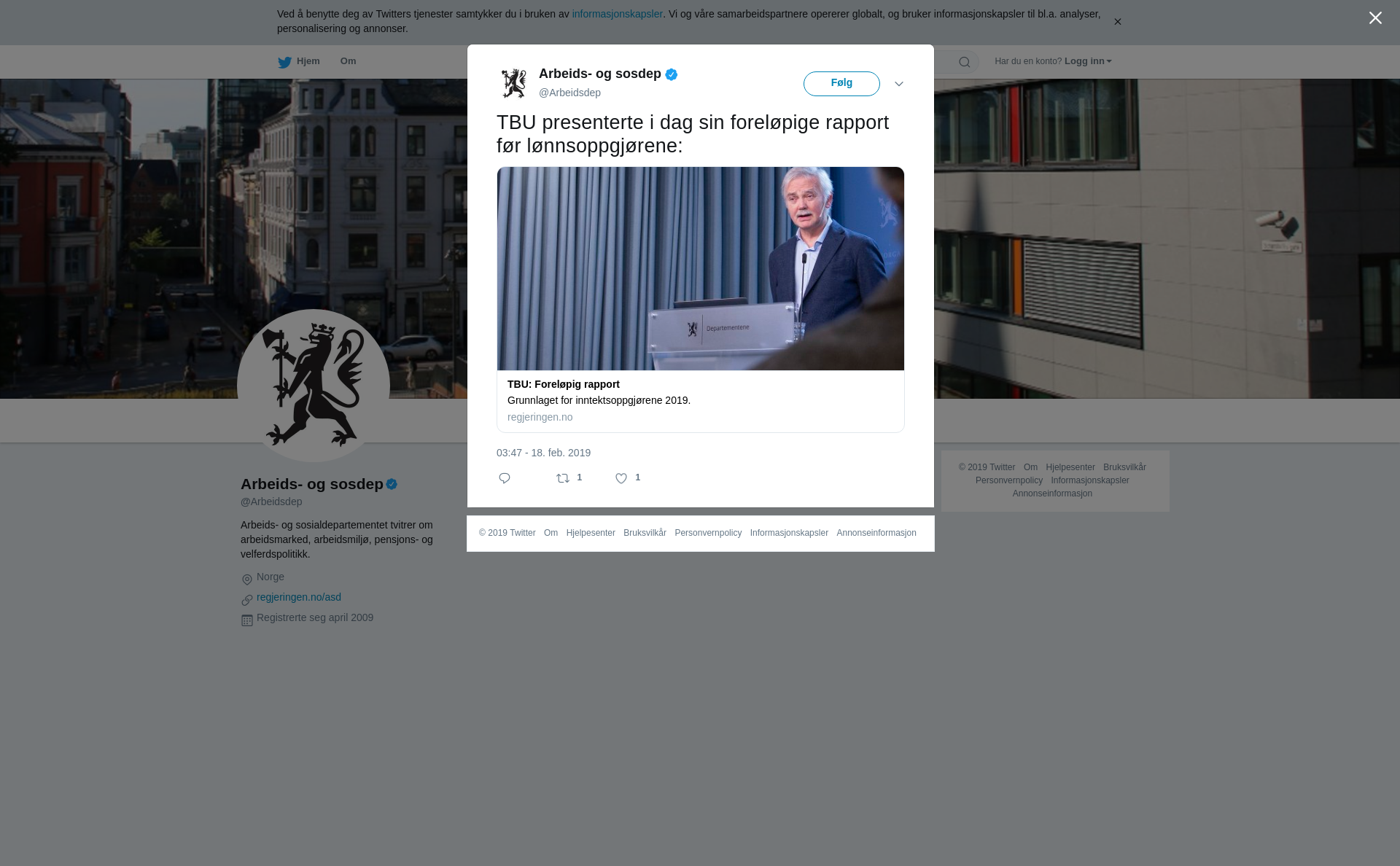Image resolution: width=1400 pixels, height=866 pixels.
Task: Expand the Logg inn dropdown
Action: click(x=1088, y=61)
